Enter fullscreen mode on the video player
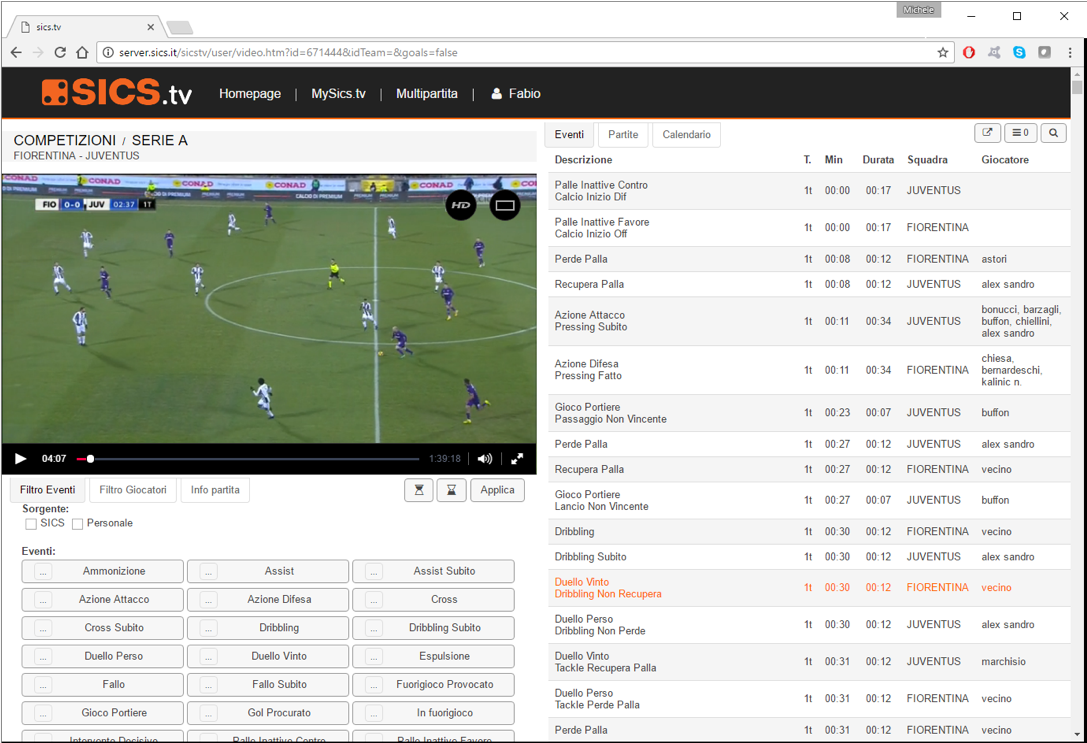 click(517, 458)
